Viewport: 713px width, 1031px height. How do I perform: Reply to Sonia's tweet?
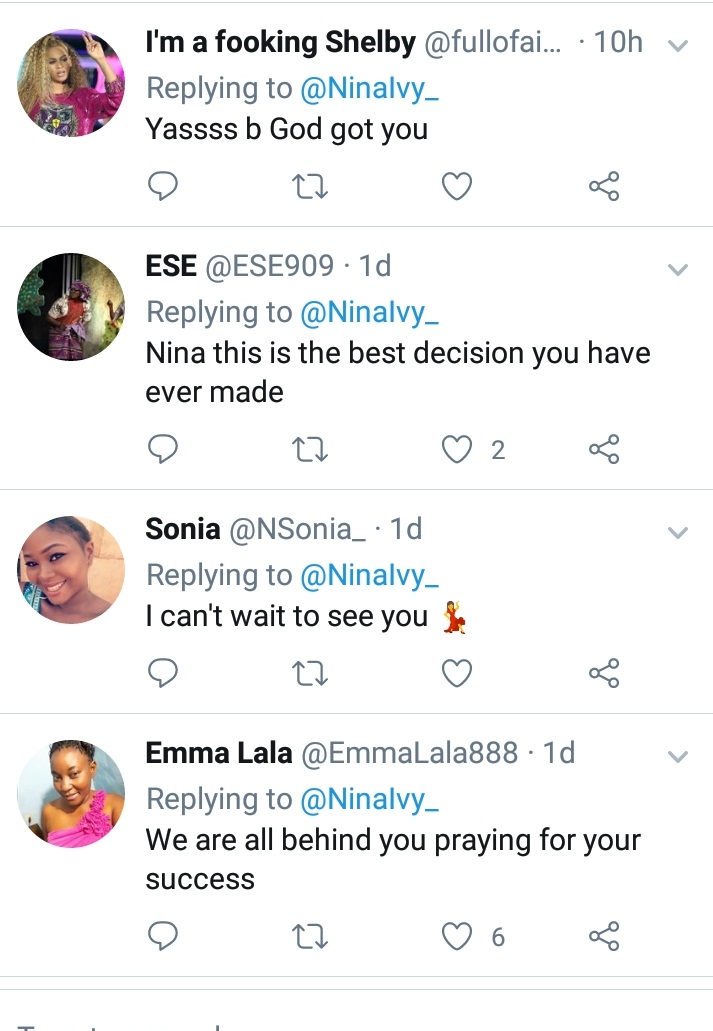coord(162,673)
